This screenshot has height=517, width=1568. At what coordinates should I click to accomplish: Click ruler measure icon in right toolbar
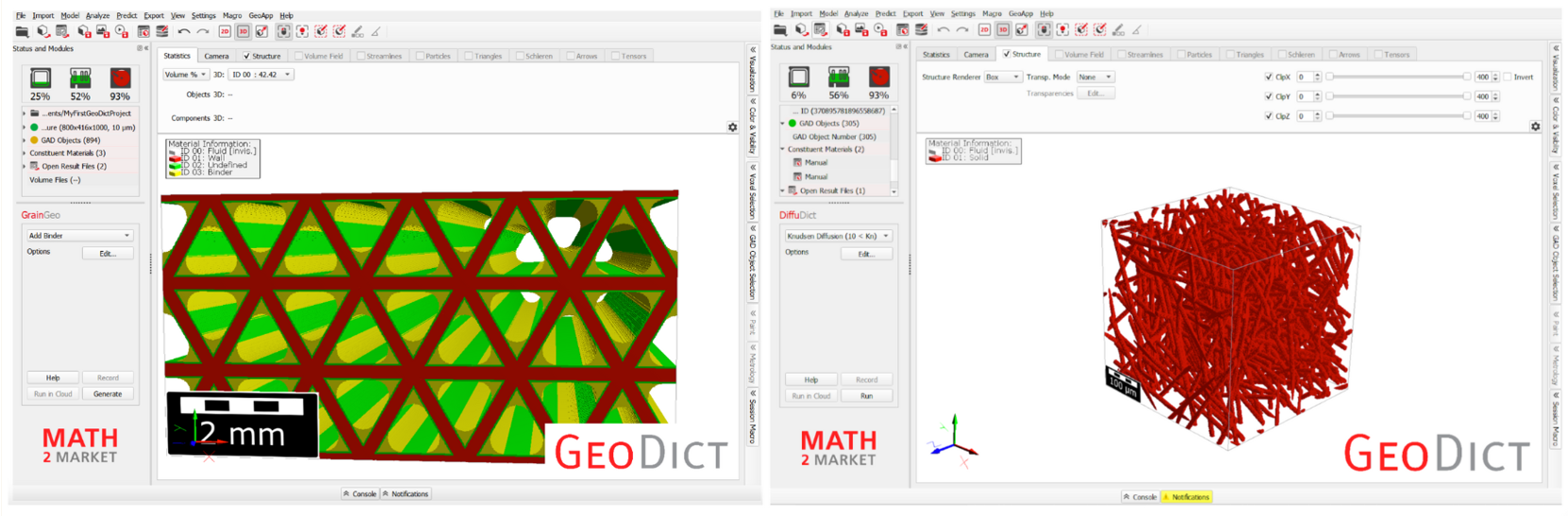tap(1136, 30)
